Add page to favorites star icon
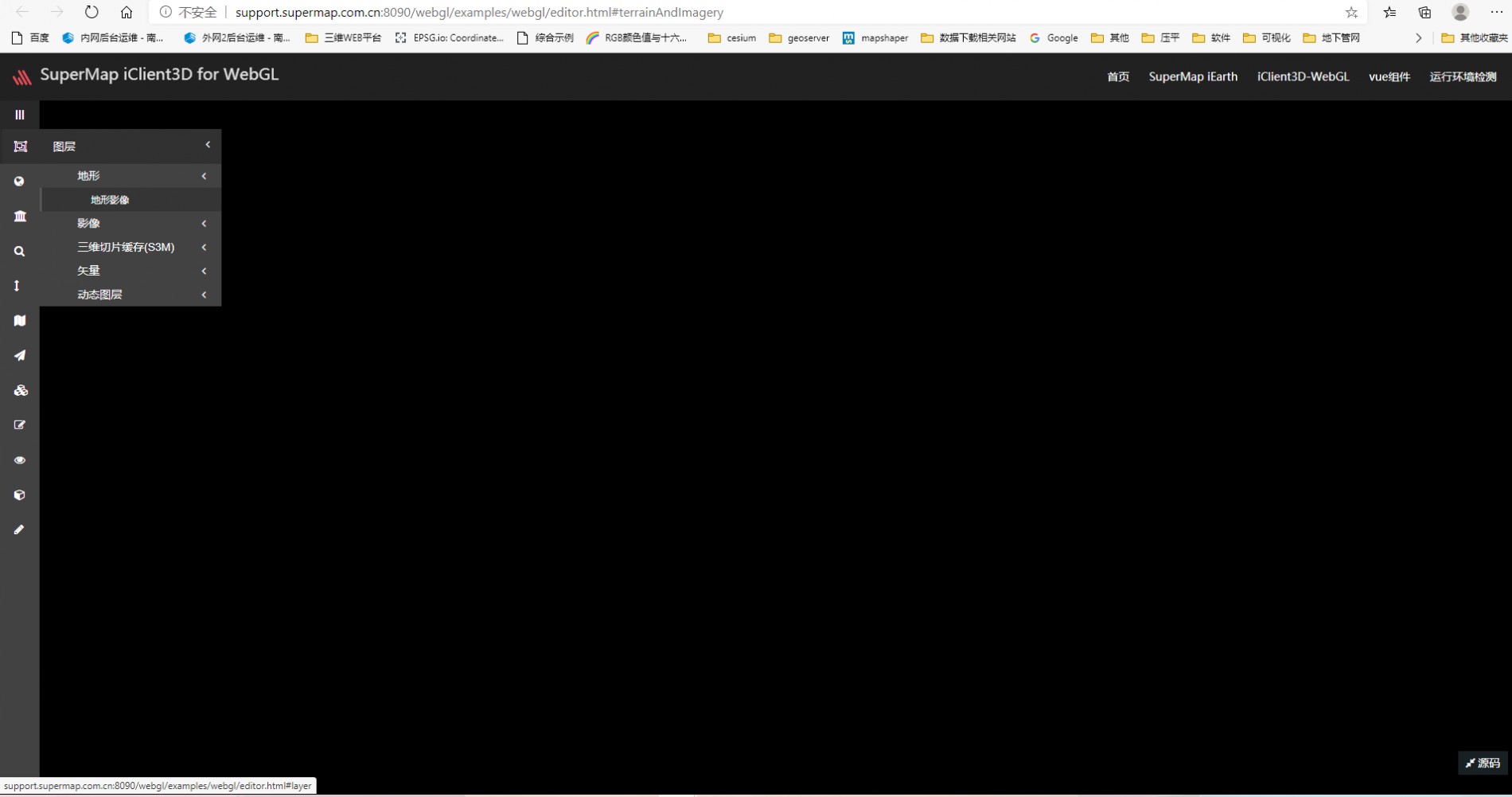The height and width of the screenshot is (797, 1512). click(1351, 12)
